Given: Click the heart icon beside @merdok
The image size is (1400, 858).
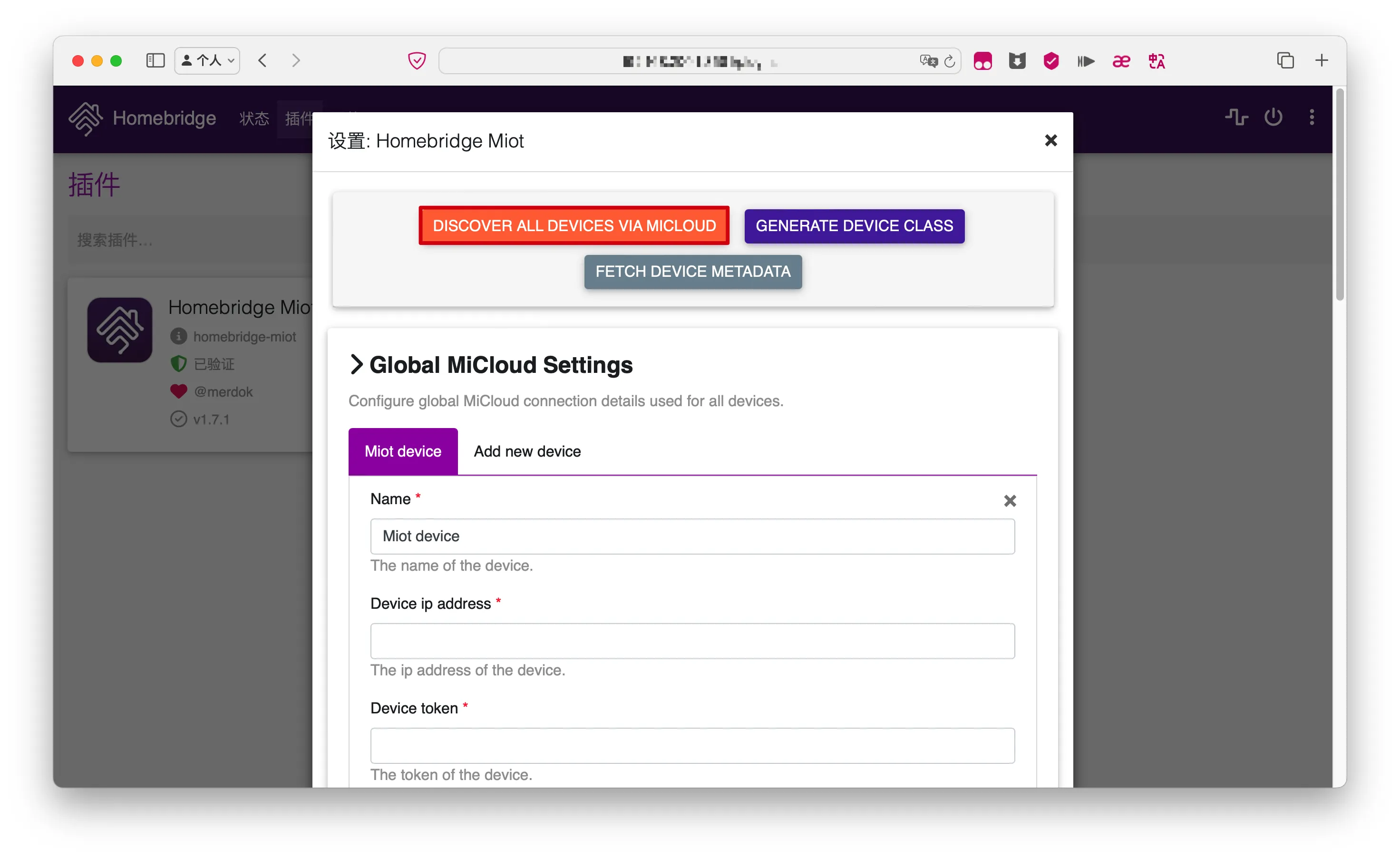Looking at the screenshot, I should tap(178, 391).
